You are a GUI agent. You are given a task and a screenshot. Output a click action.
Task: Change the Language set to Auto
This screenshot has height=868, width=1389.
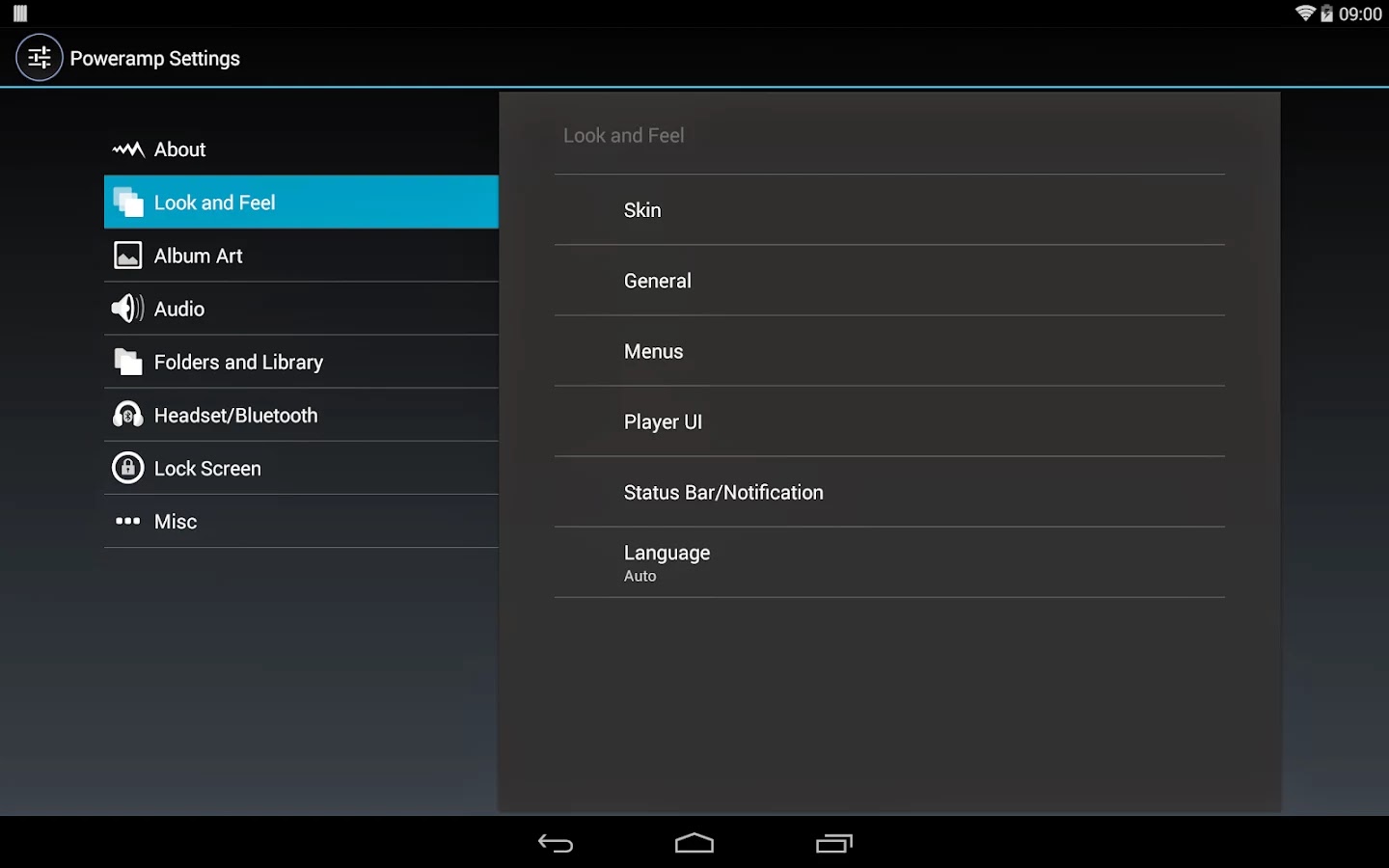pos(889,562)
